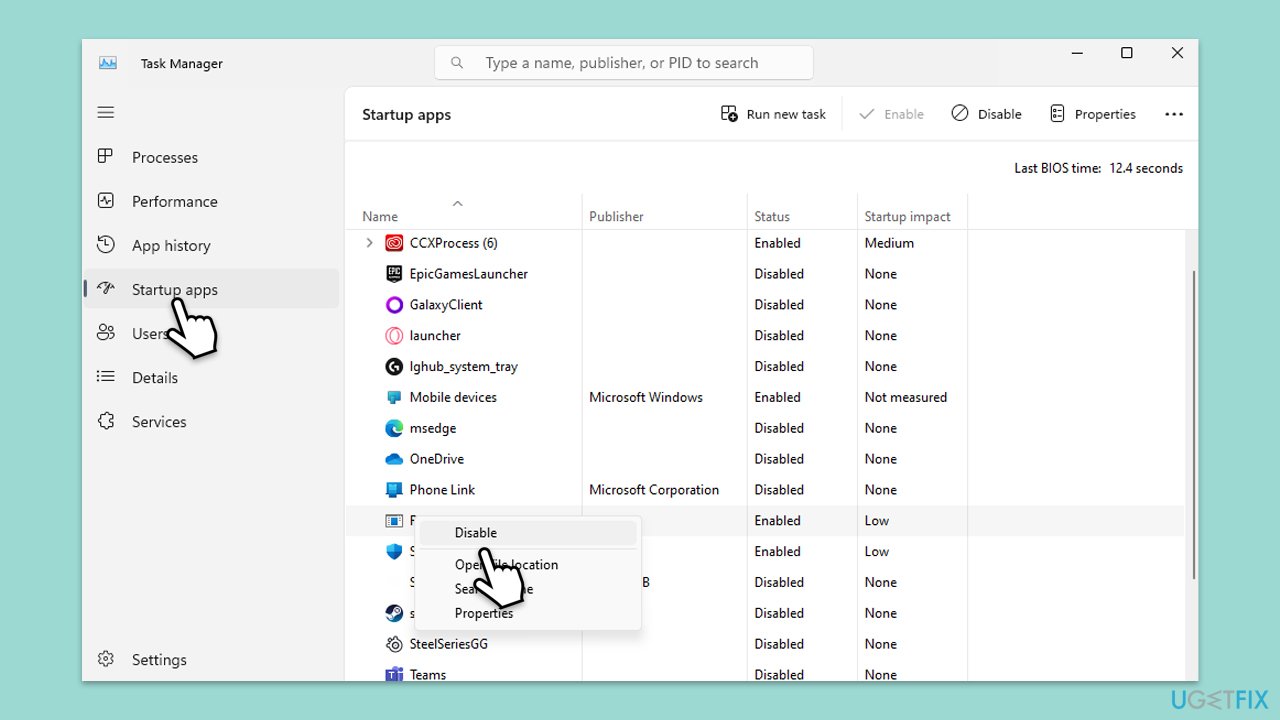The width and height of the screenshot is (1280, 720).
Task: Open the Processes page
Action: pyautogui.click(x=164, y=157)
